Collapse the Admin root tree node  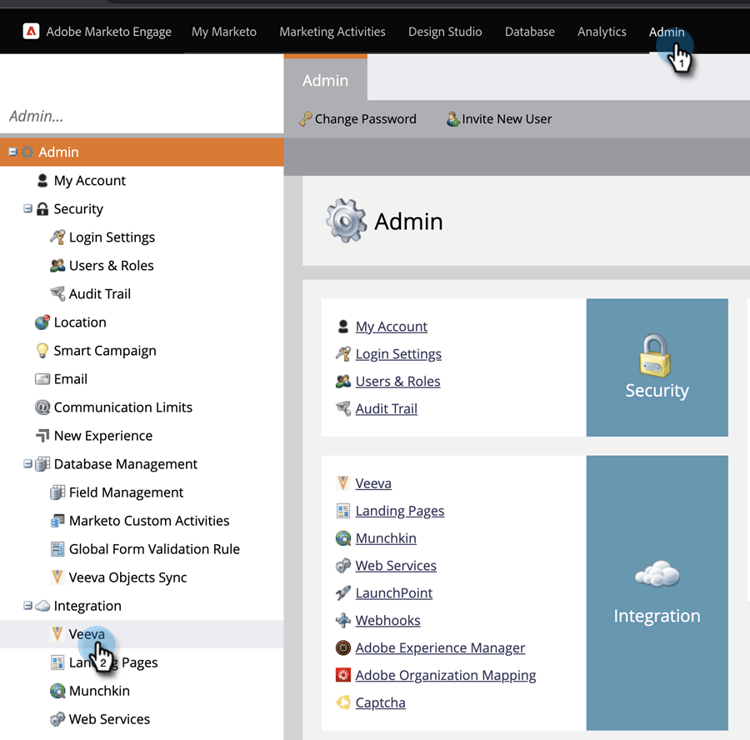tap(13, 152)
